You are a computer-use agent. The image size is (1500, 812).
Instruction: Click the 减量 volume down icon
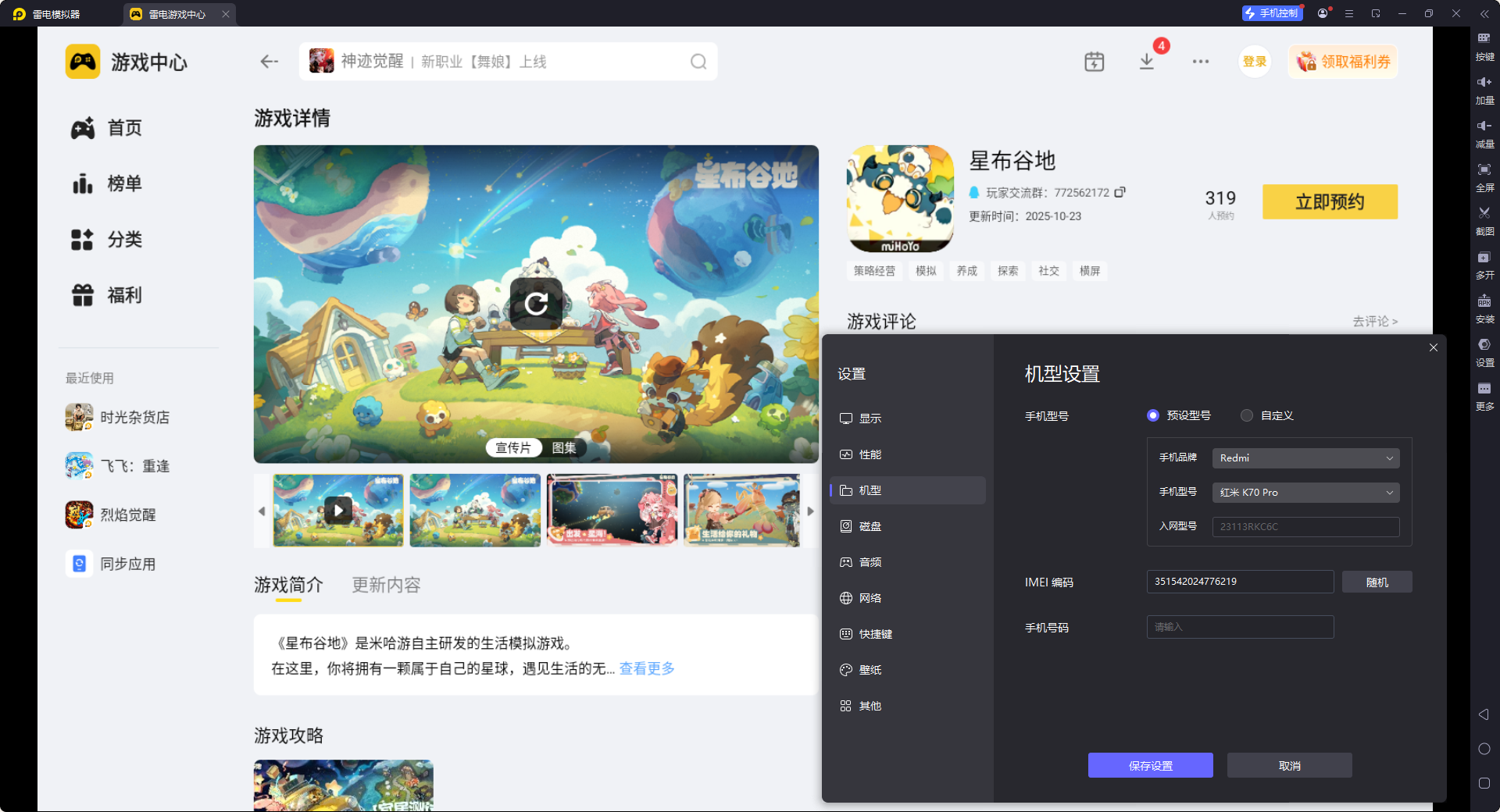pyautogui.click(x=1484, y=133)
